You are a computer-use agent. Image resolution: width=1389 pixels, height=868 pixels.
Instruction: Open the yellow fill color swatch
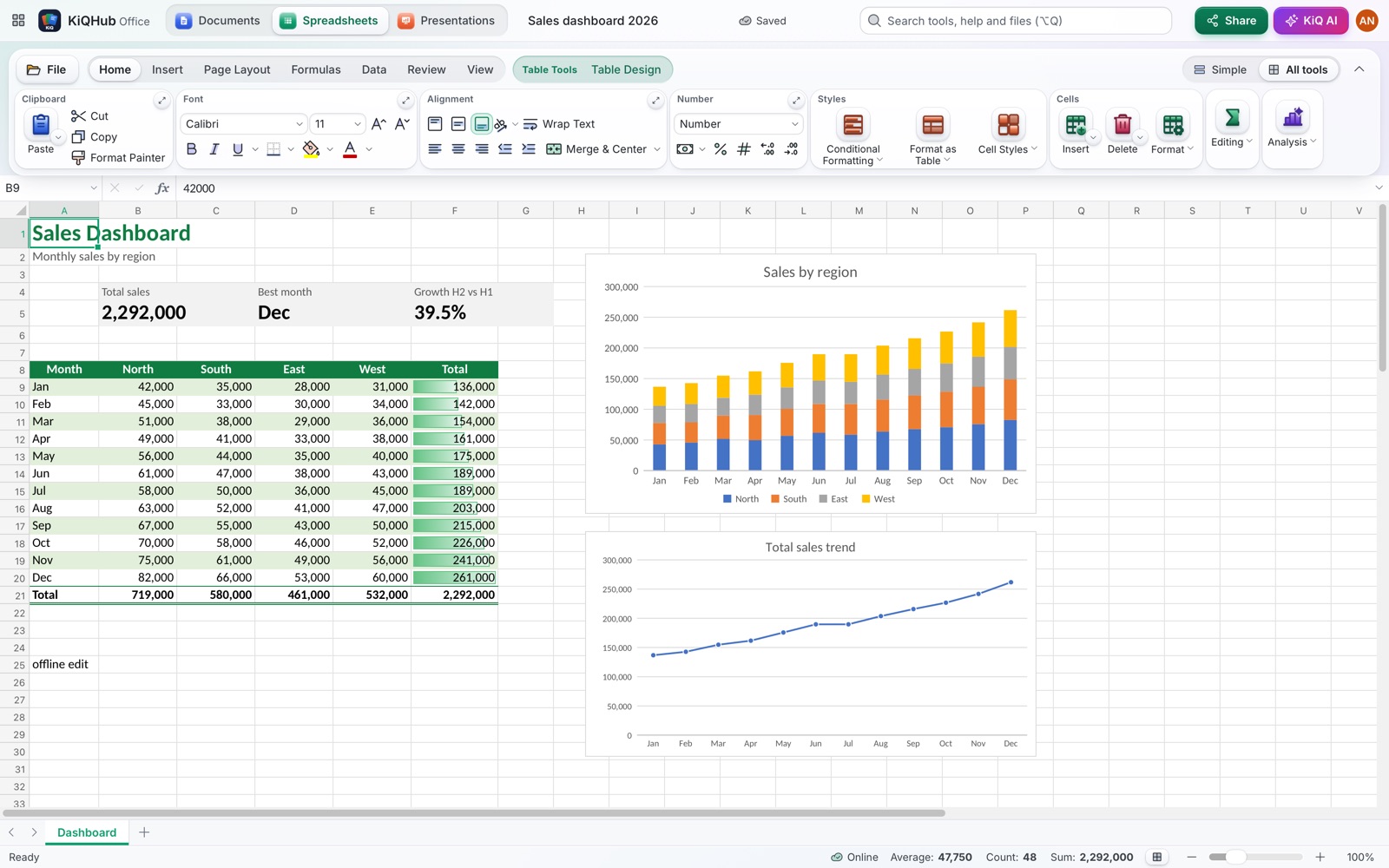point(311,149)
